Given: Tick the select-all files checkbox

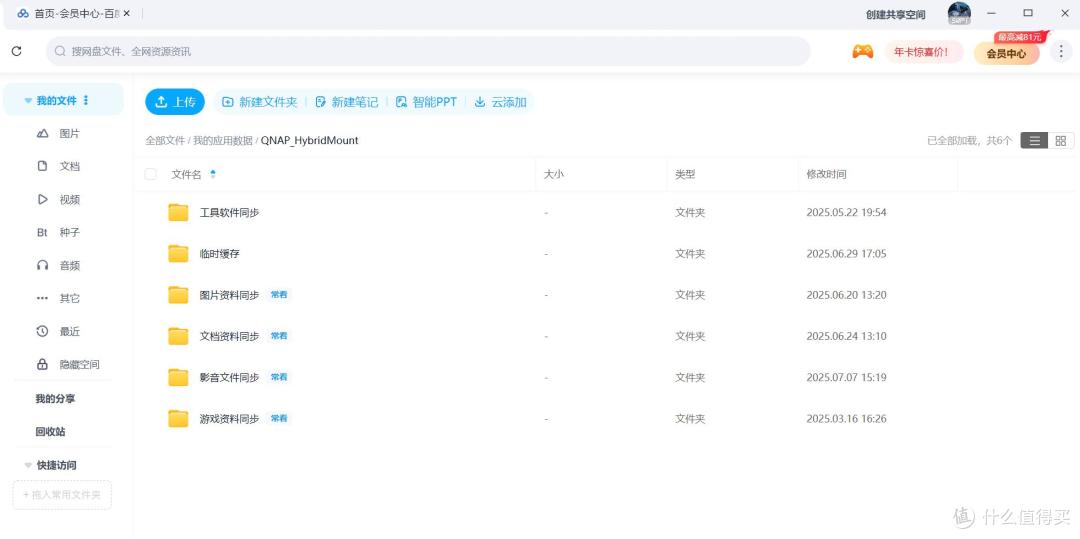Looking at the screenshot, I should tap(150, 174).
